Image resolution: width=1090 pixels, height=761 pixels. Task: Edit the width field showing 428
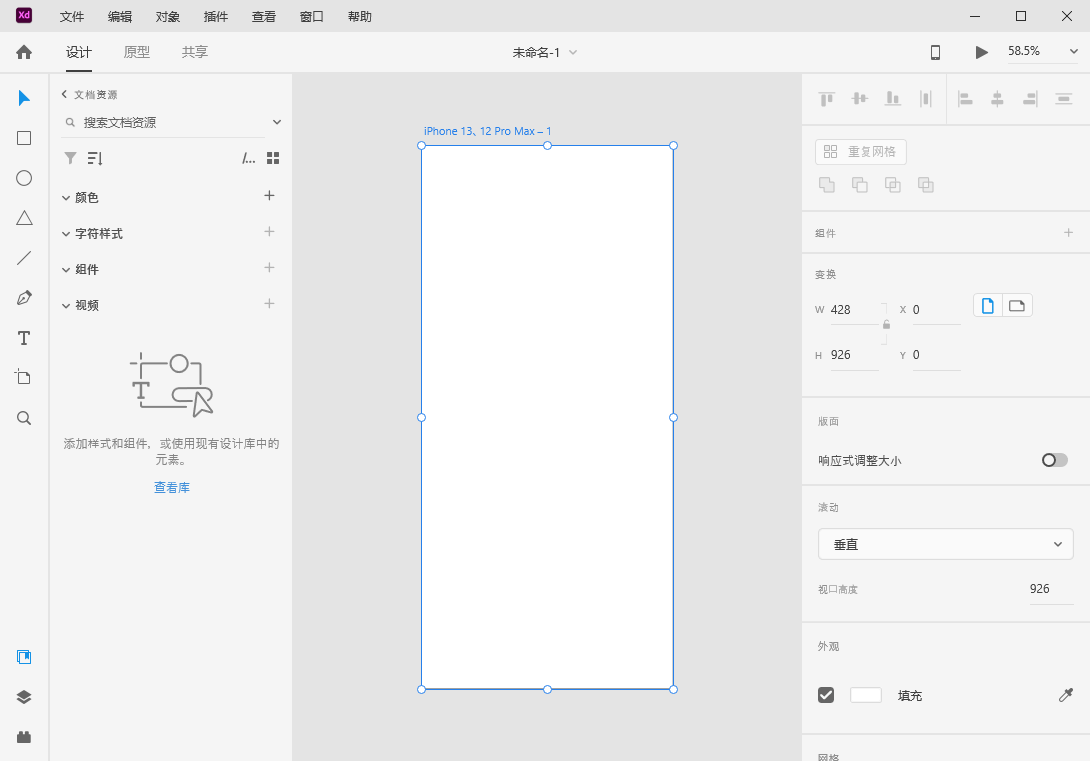tap(854, 310)
